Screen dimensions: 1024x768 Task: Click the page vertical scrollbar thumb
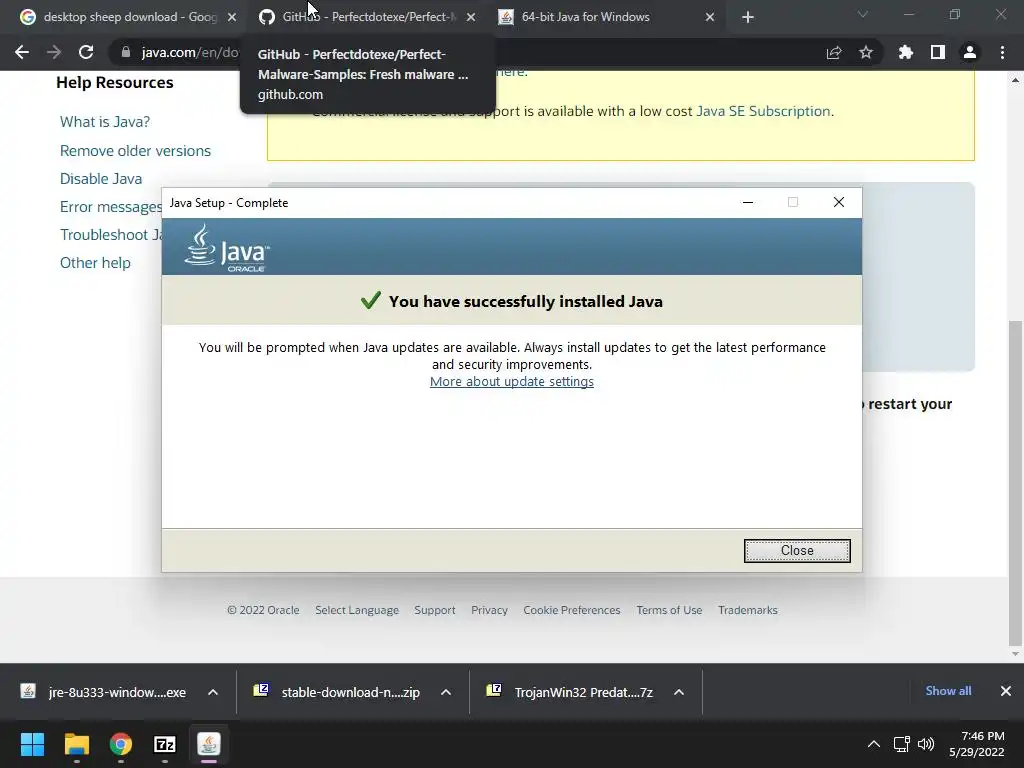pos(1014,482)
